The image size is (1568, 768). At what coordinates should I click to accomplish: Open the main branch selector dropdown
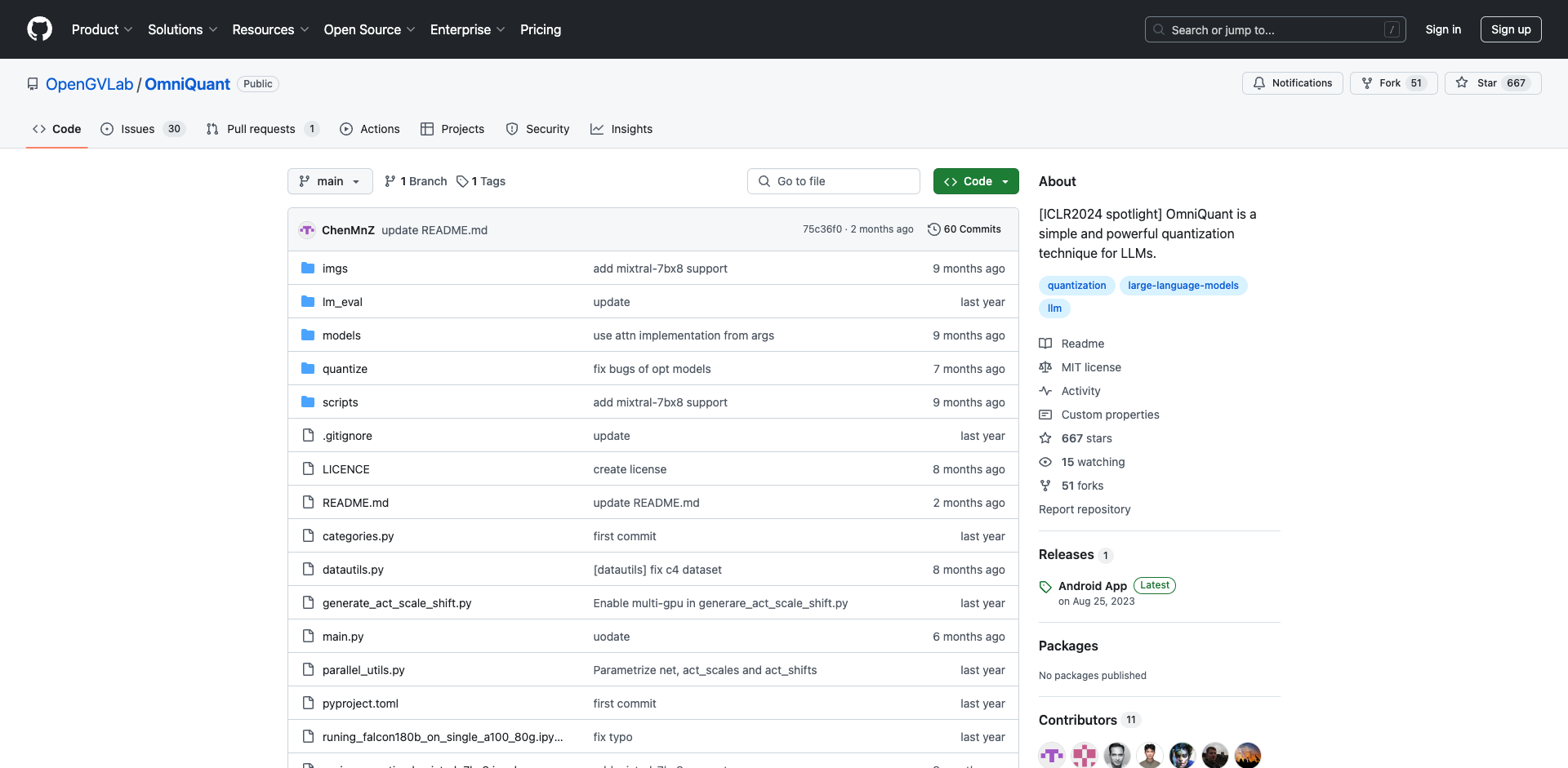click(x=330, y=181)
